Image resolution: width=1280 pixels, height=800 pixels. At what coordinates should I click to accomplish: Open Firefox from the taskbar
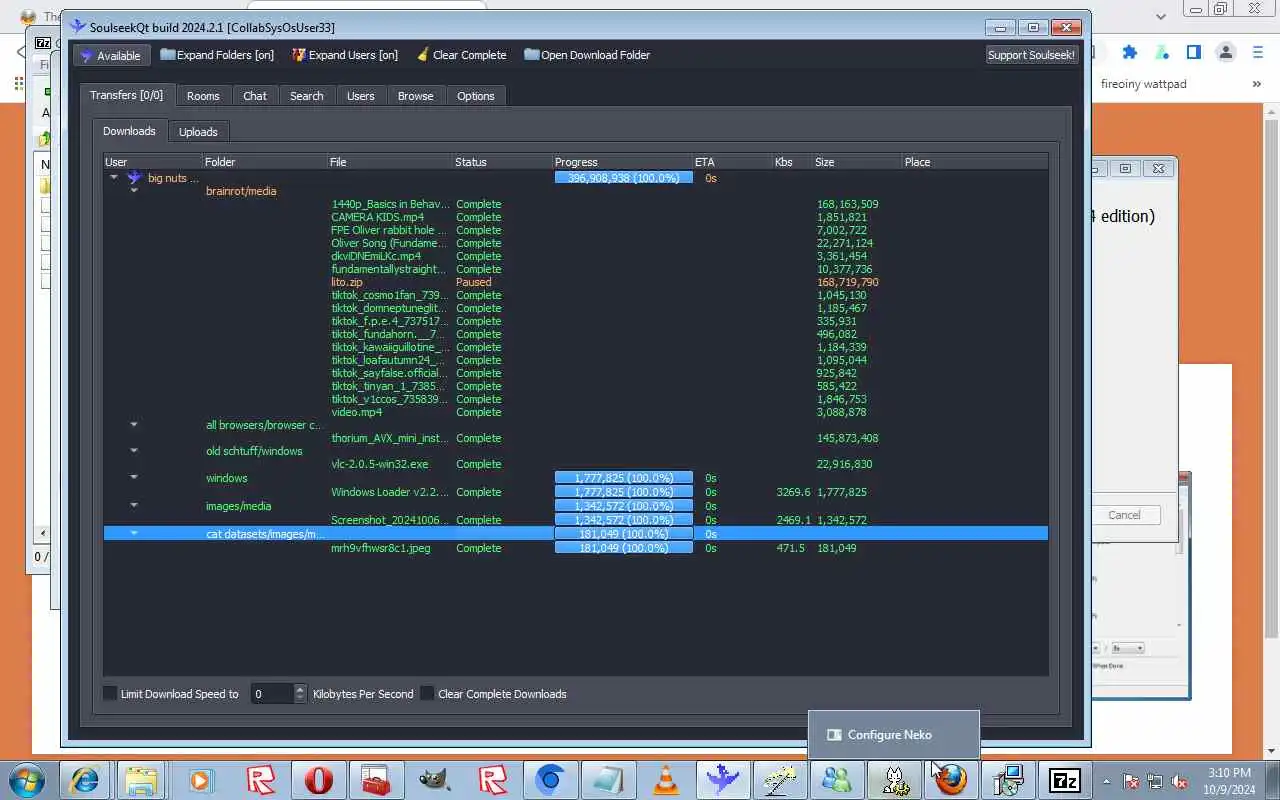[951, 780]
